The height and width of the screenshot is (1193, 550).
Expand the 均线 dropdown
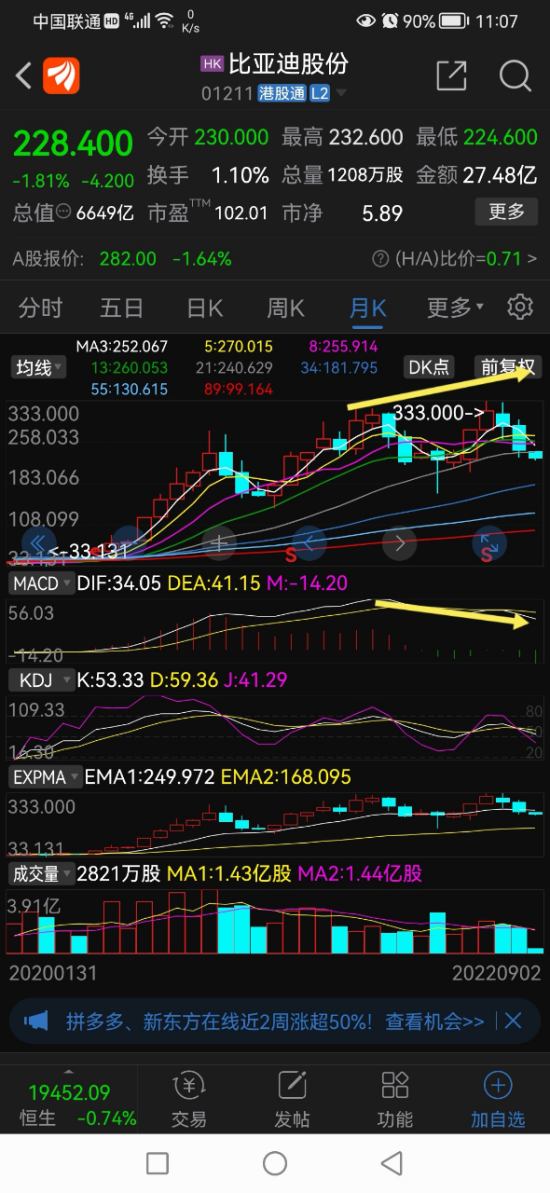pos(38,368)
